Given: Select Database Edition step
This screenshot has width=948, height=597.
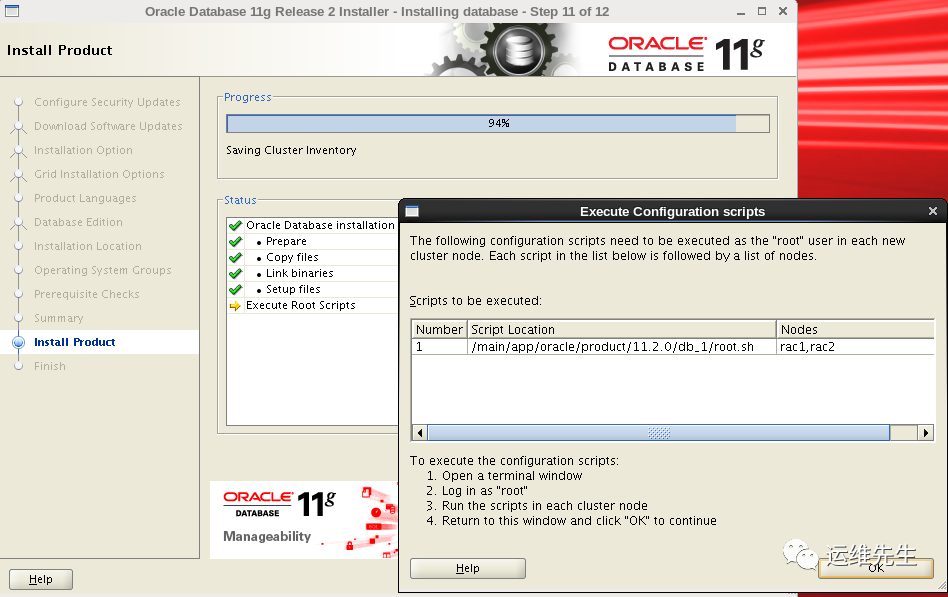Looking at the screenshot, I should tap(78, 222).
